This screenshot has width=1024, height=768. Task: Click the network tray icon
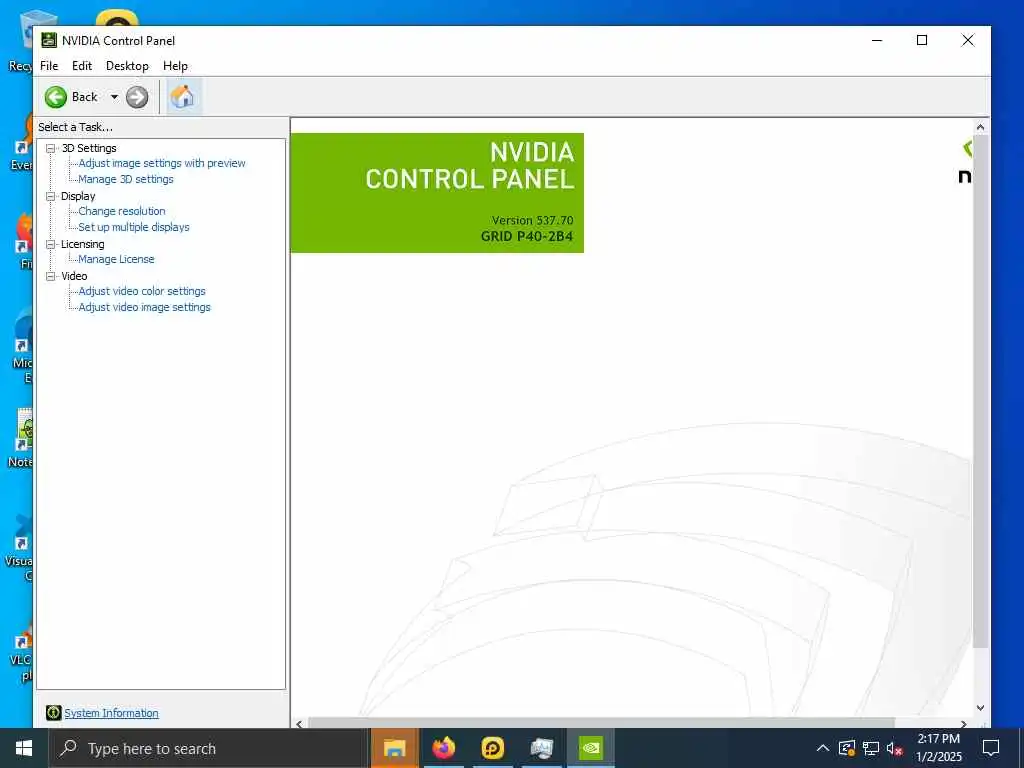(871, 748)
